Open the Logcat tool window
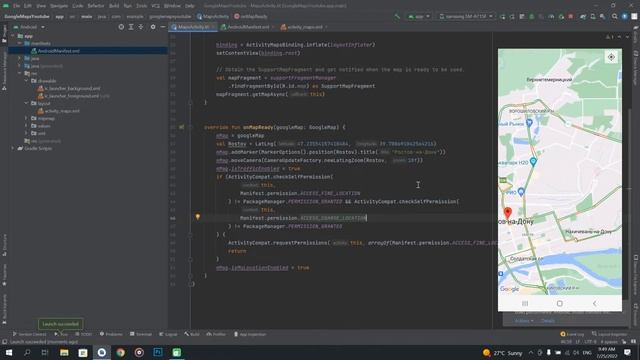The image size is (640, 360). (168, 334)
